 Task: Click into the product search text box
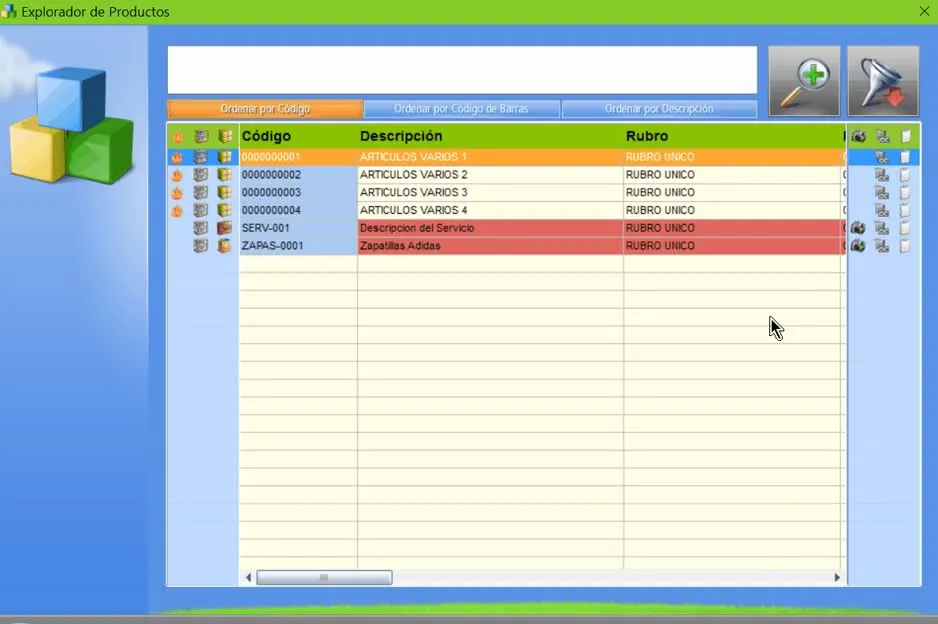tap(462, 70)
